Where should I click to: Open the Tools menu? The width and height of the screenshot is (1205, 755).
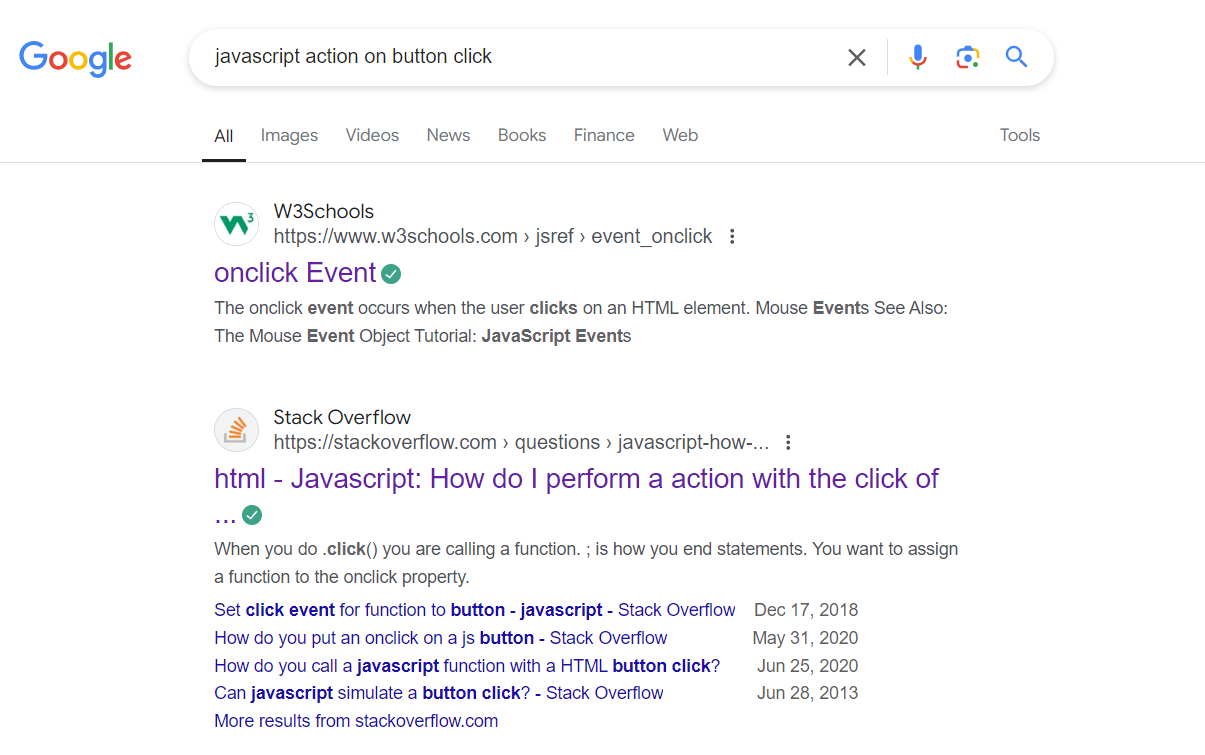pos(1020,135)
